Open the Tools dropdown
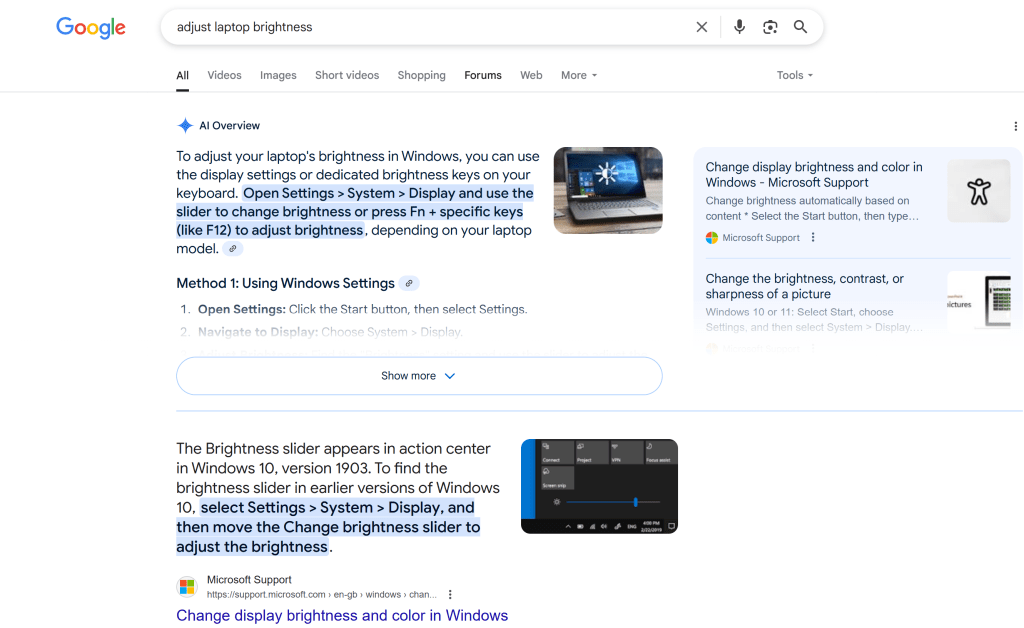 point(795,75)
